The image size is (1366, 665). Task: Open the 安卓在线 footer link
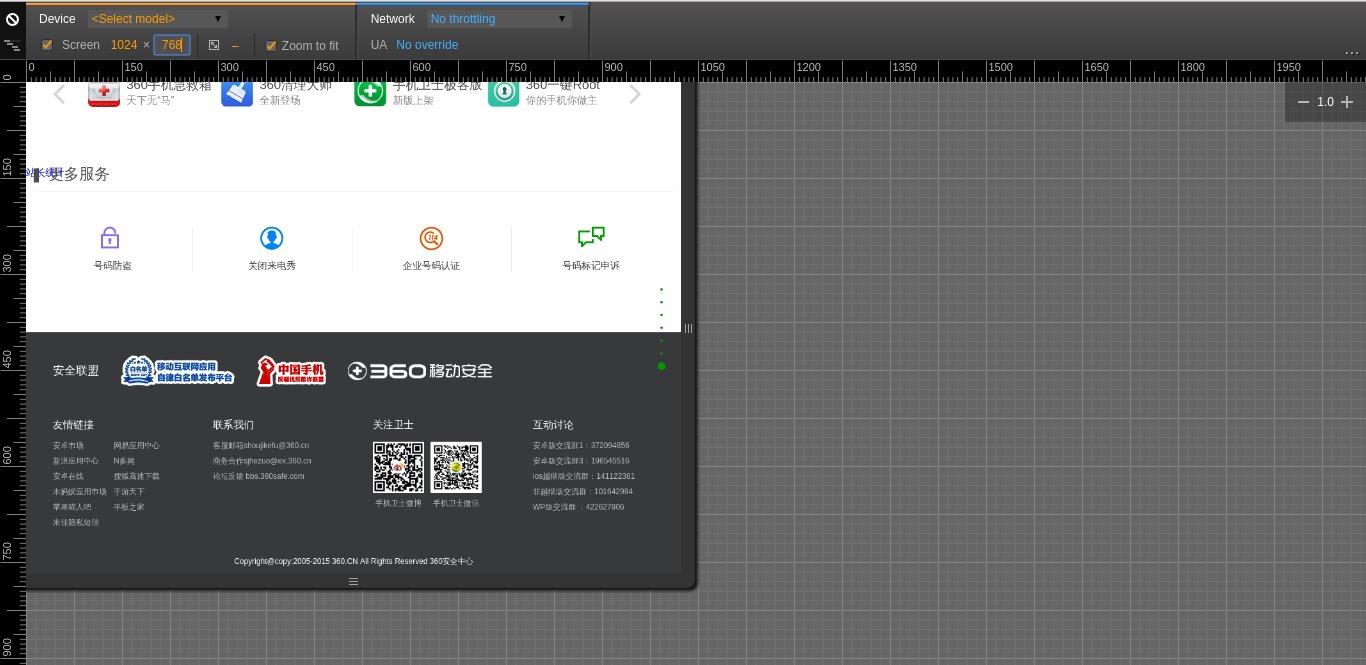69,476
